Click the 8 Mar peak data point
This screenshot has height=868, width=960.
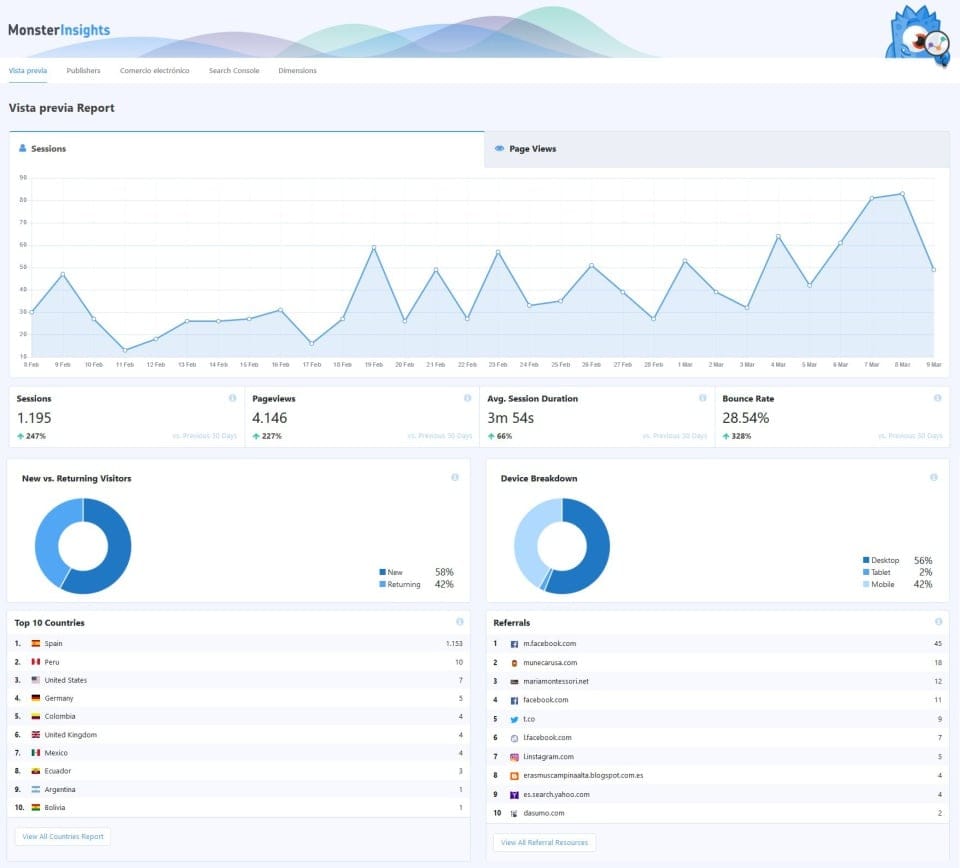coord(902,194)
